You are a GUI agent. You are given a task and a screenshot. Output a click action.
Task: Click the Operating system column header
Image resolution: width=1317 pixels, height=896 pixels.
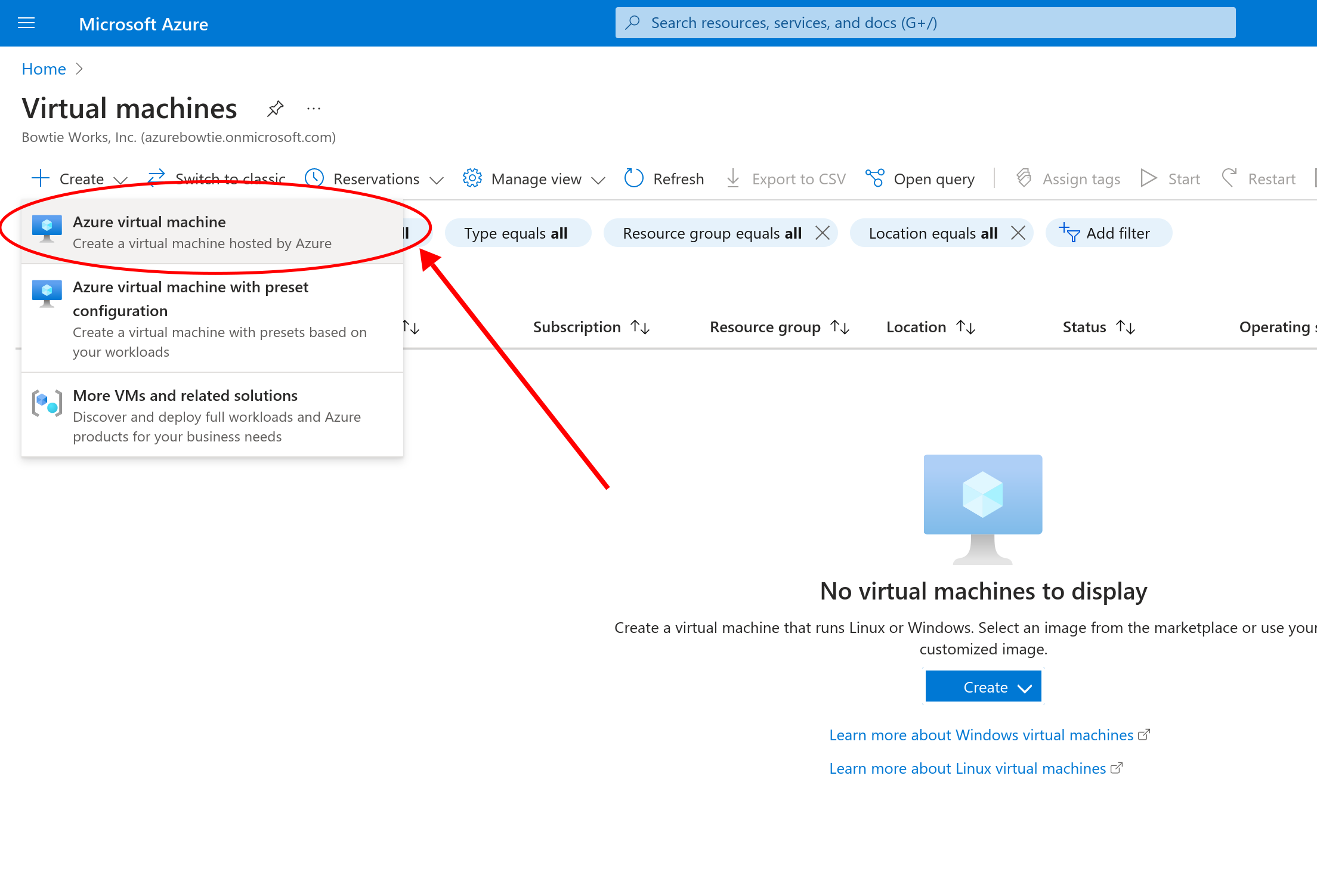pos(1277,327)
